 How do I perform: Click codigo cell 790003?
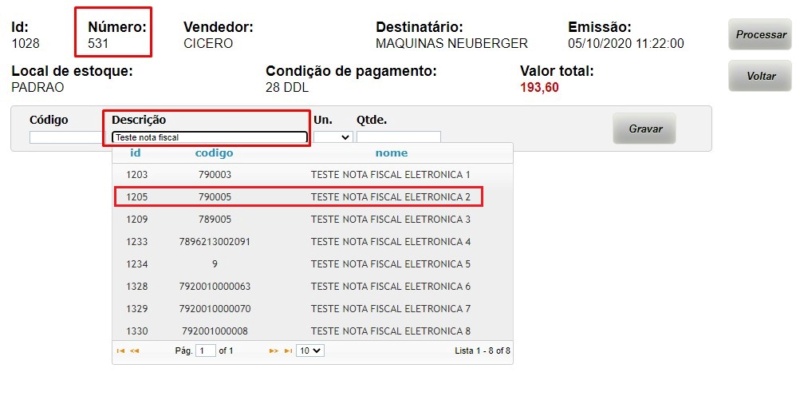coord(215,174)
